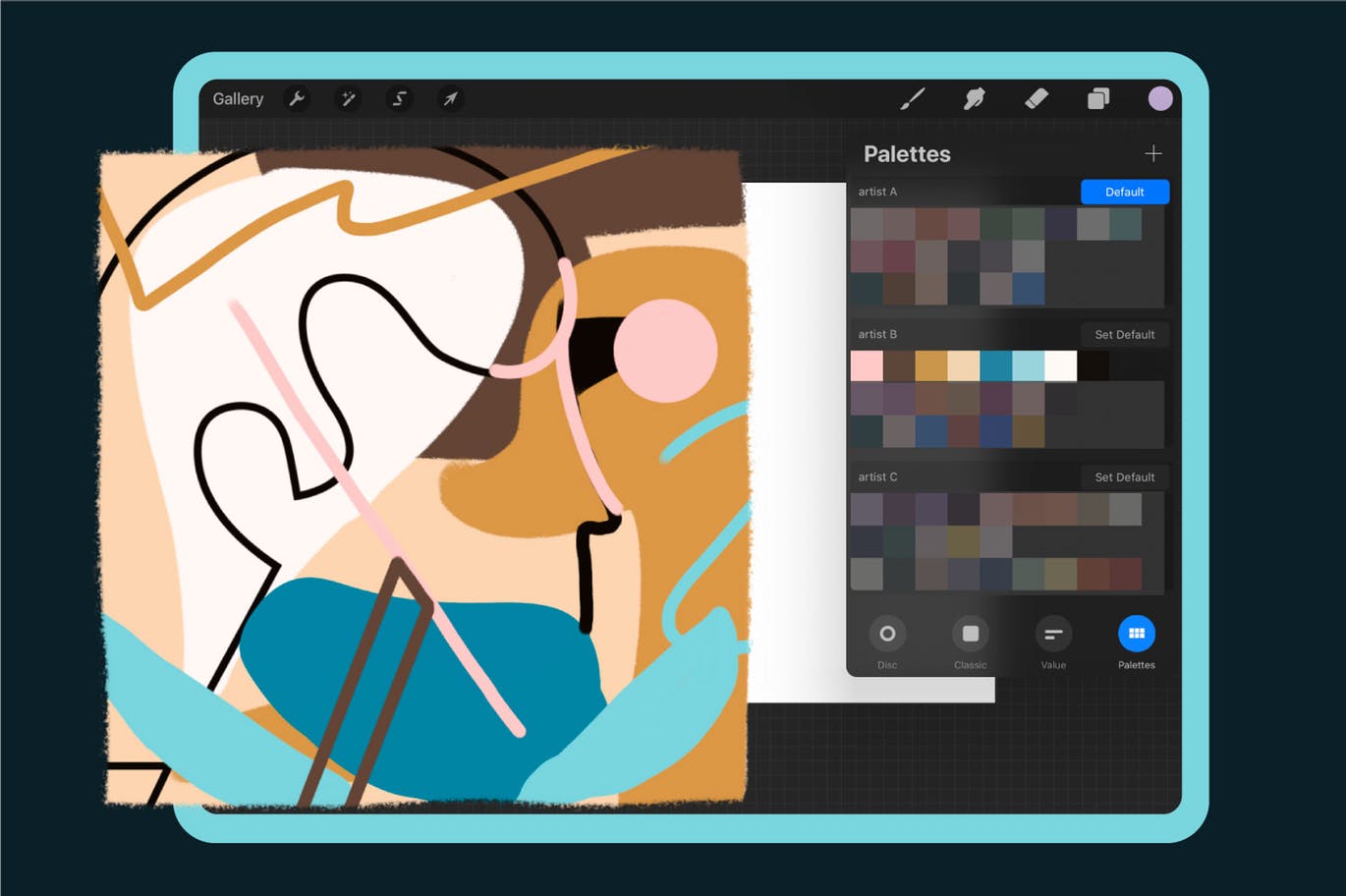Pick the peach swatch in artist B
Screen dimensions: 1346x896
(x=964, y=365)
